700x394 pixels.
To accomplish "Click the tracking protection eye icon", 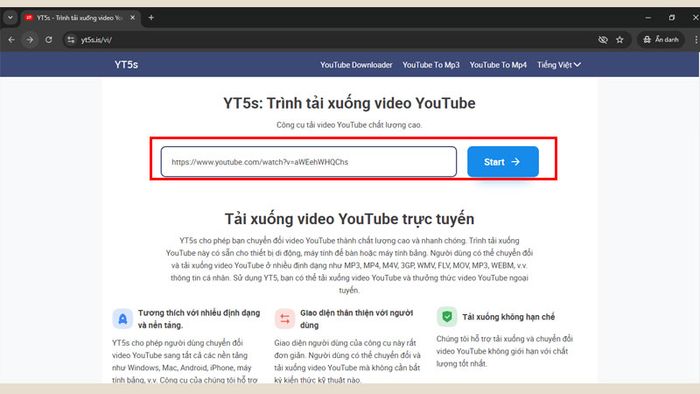I will coord(603,40).
